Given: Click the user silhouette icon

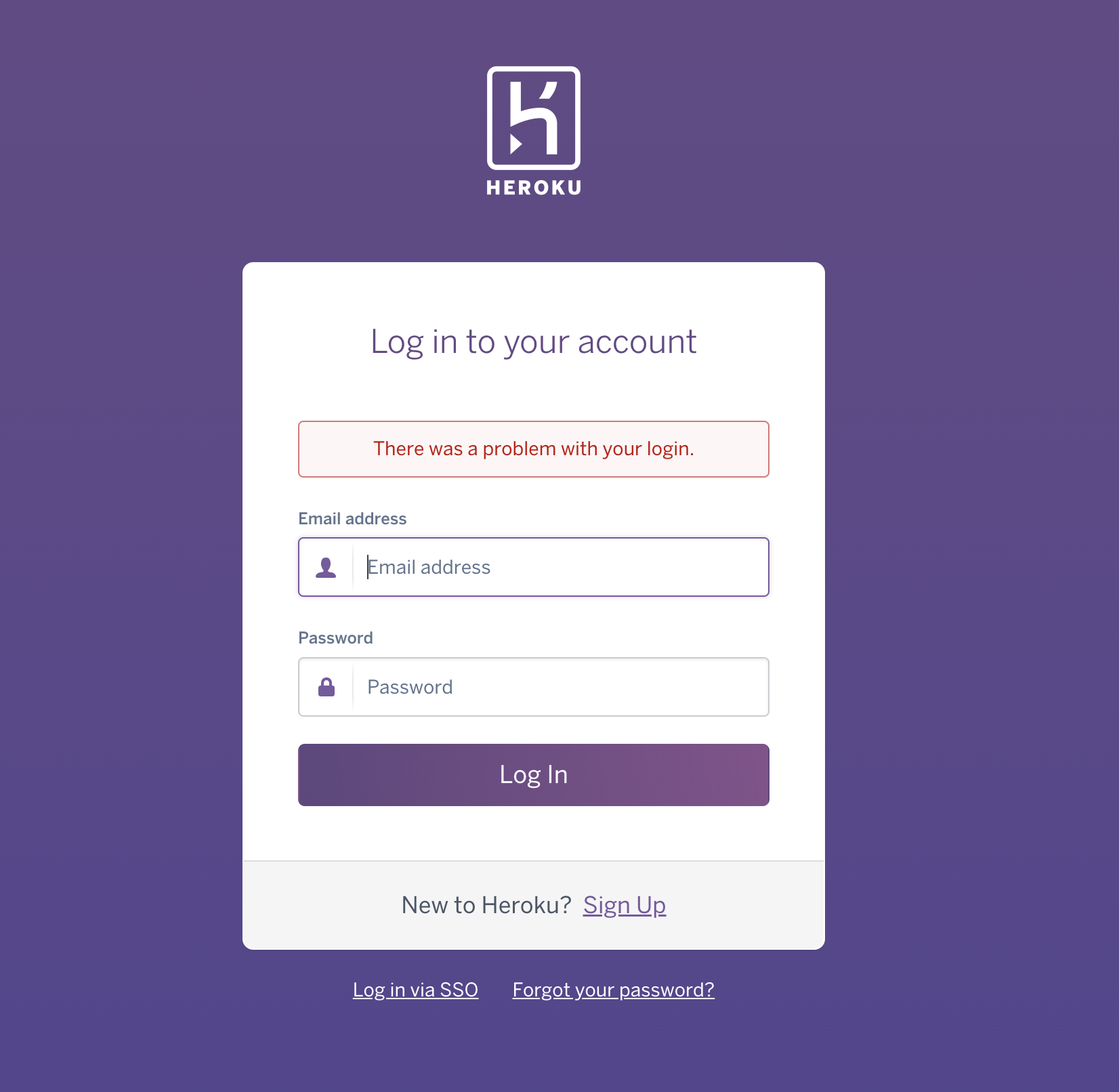Looking at the screenshot, I should point(326,568).
